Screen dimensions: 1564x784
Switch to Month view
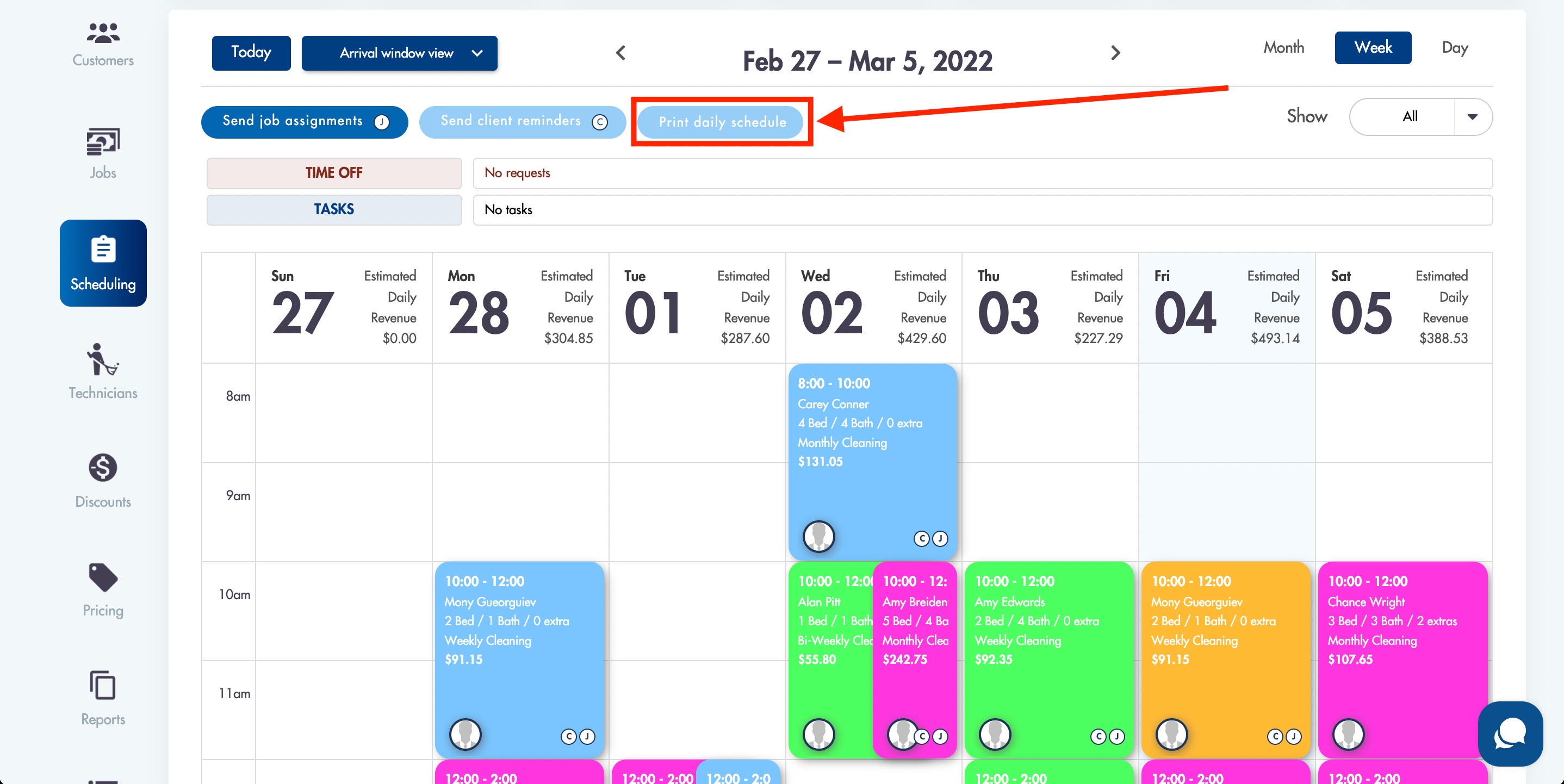coord(1283,47)
